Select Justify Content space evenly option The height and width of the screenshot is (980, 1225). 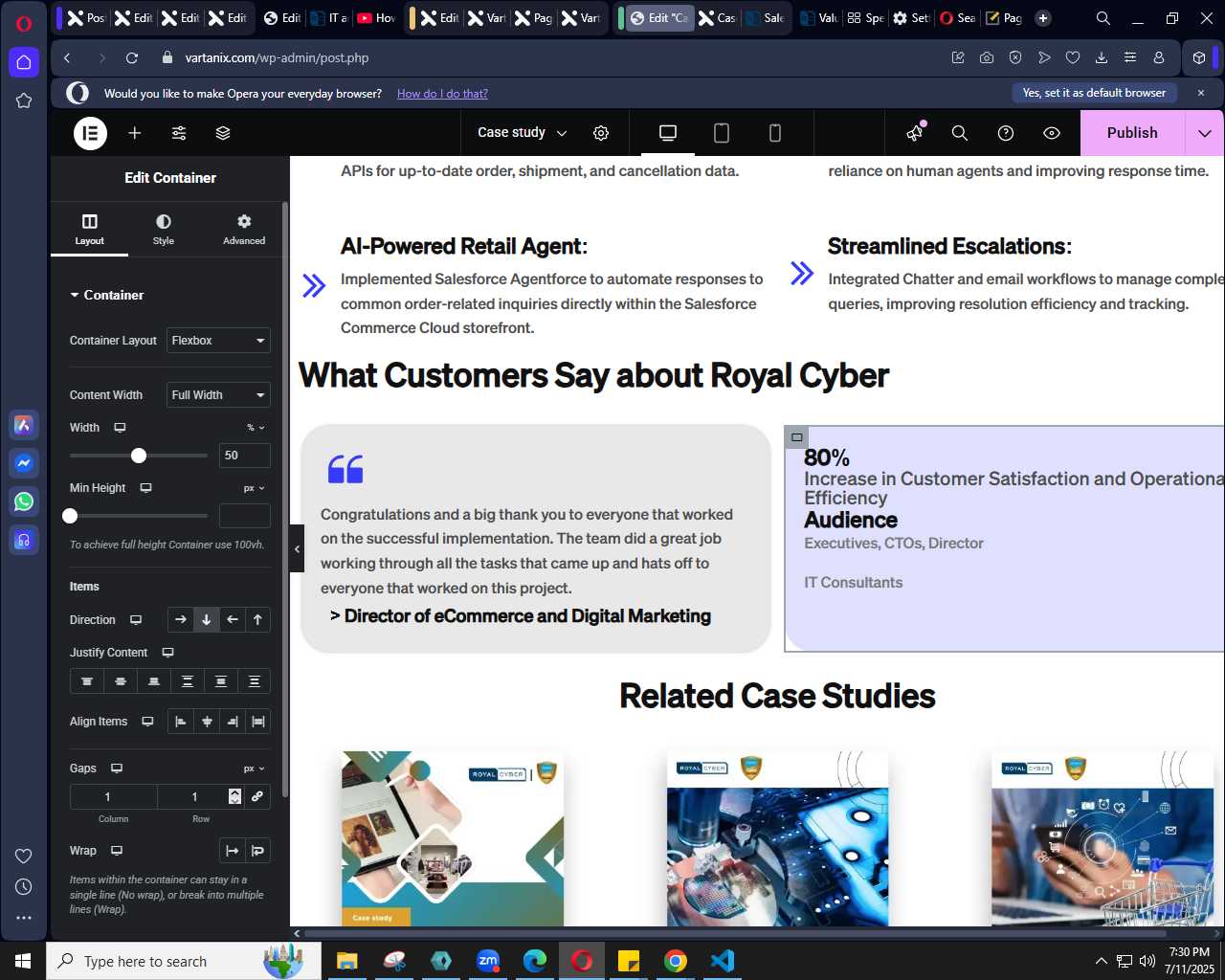point(255,681)
